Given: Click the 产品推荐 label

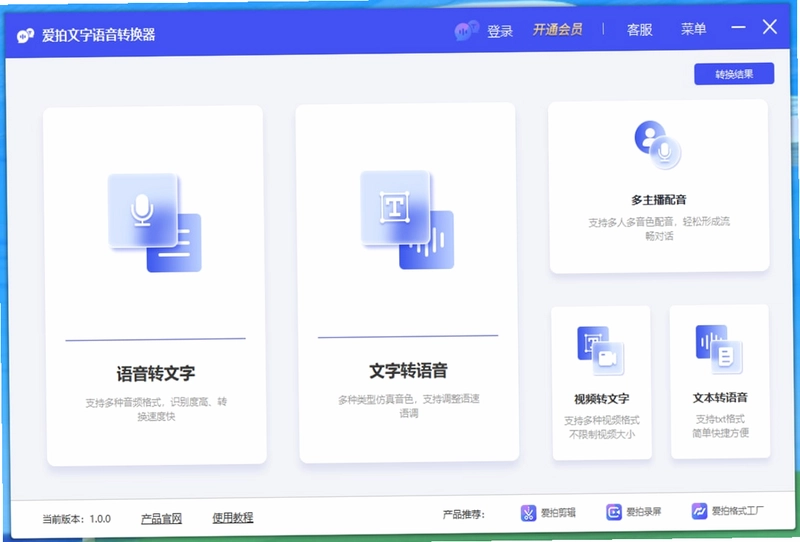Looking at the screenshot, I should click(463, 514).
